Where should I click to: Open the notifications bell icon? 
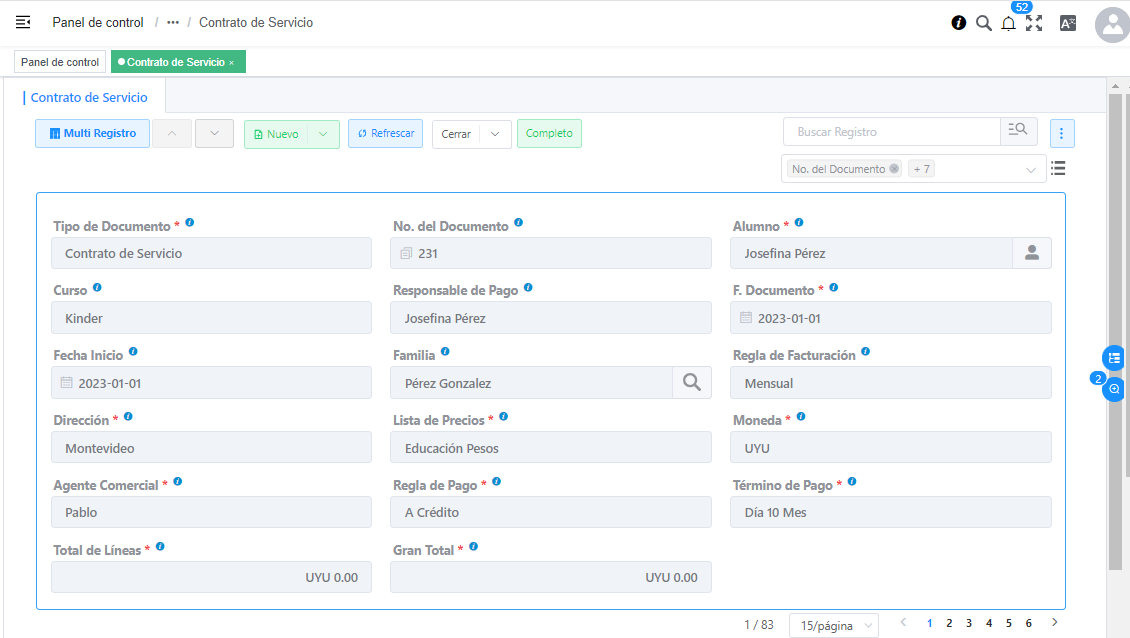[x=1008, y=23]
